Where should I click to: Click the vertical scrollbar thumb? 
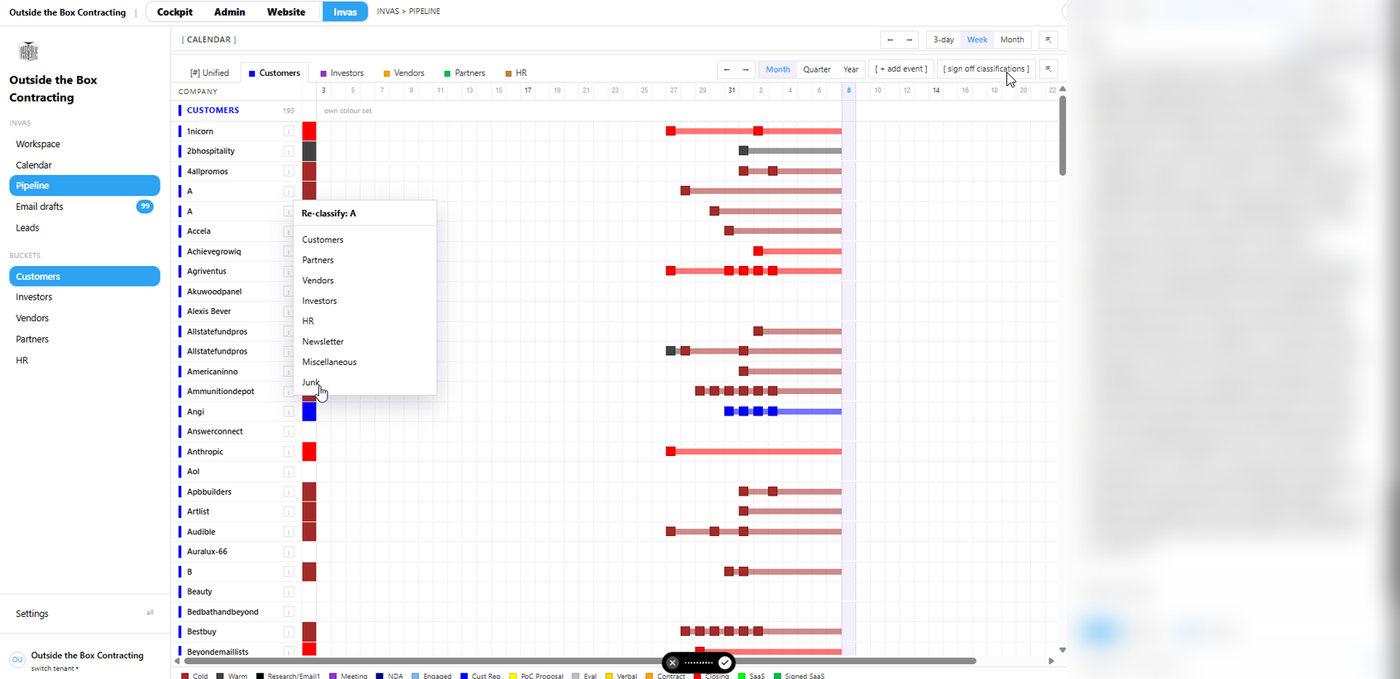point(1063,135)
